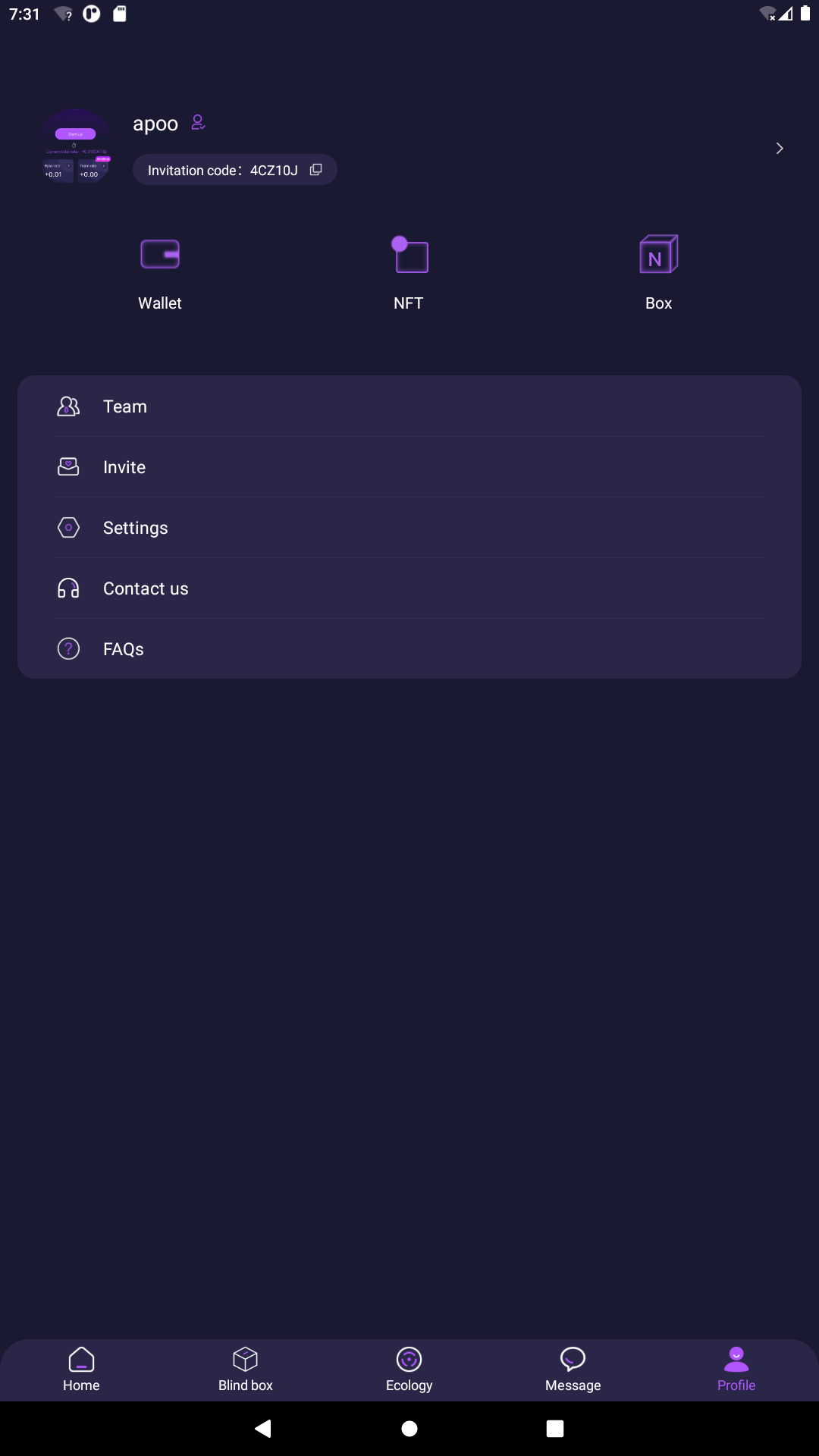Tap the Team people icon

pos(68,406)
